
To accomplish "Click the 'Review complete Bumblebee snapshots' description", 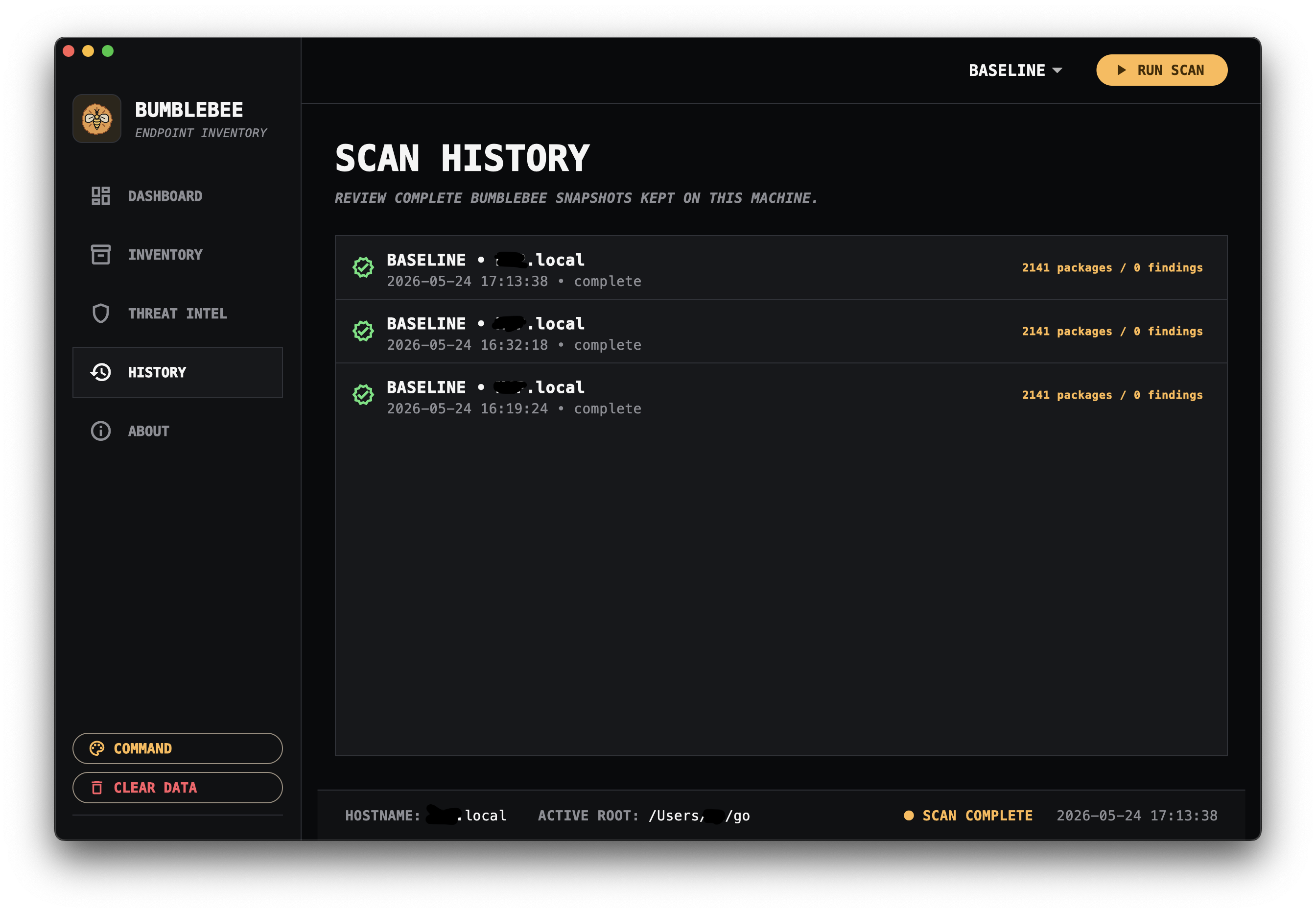I will point(576,198).
